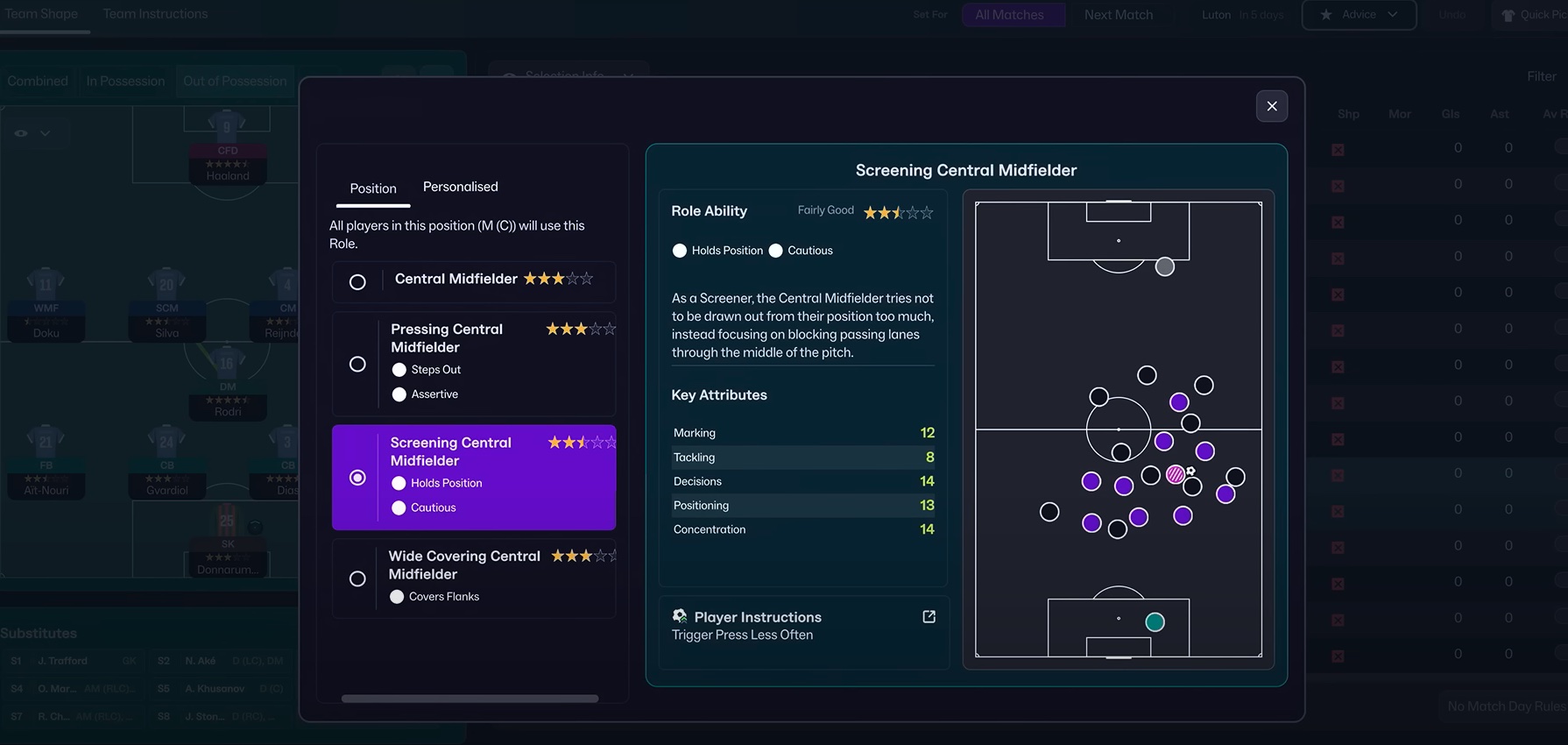Toggle the eye visibility icon on pitch panel
Image resolution: width=1568 pixels, height=745 pixels.
(x=21, y=133)
